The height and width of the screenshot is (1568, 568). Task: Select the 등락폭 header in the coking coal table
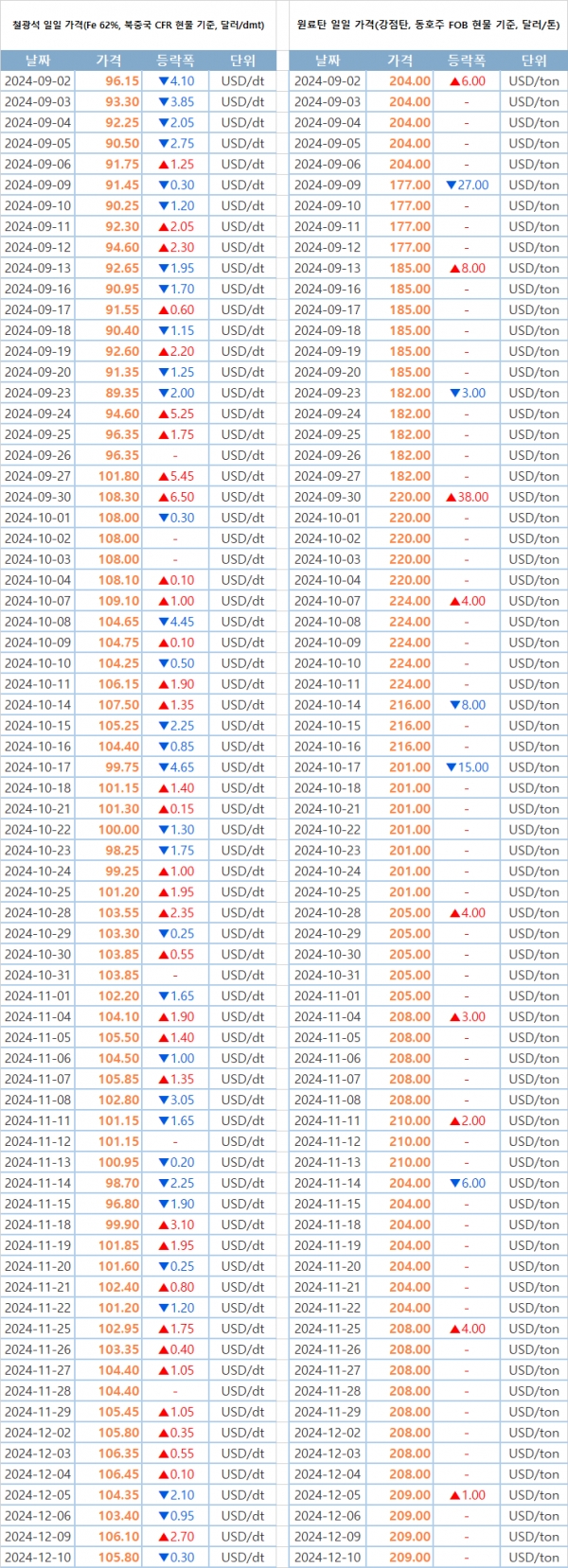click(466, 61)
